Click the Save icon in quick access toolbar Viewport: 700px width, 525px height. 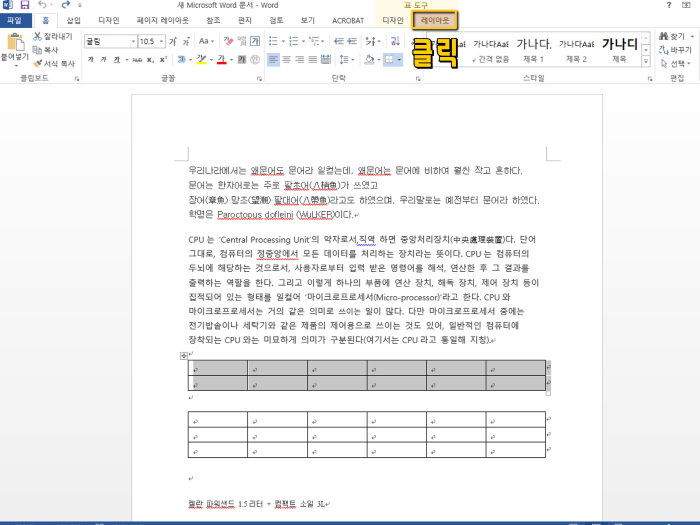click(25, 5)
